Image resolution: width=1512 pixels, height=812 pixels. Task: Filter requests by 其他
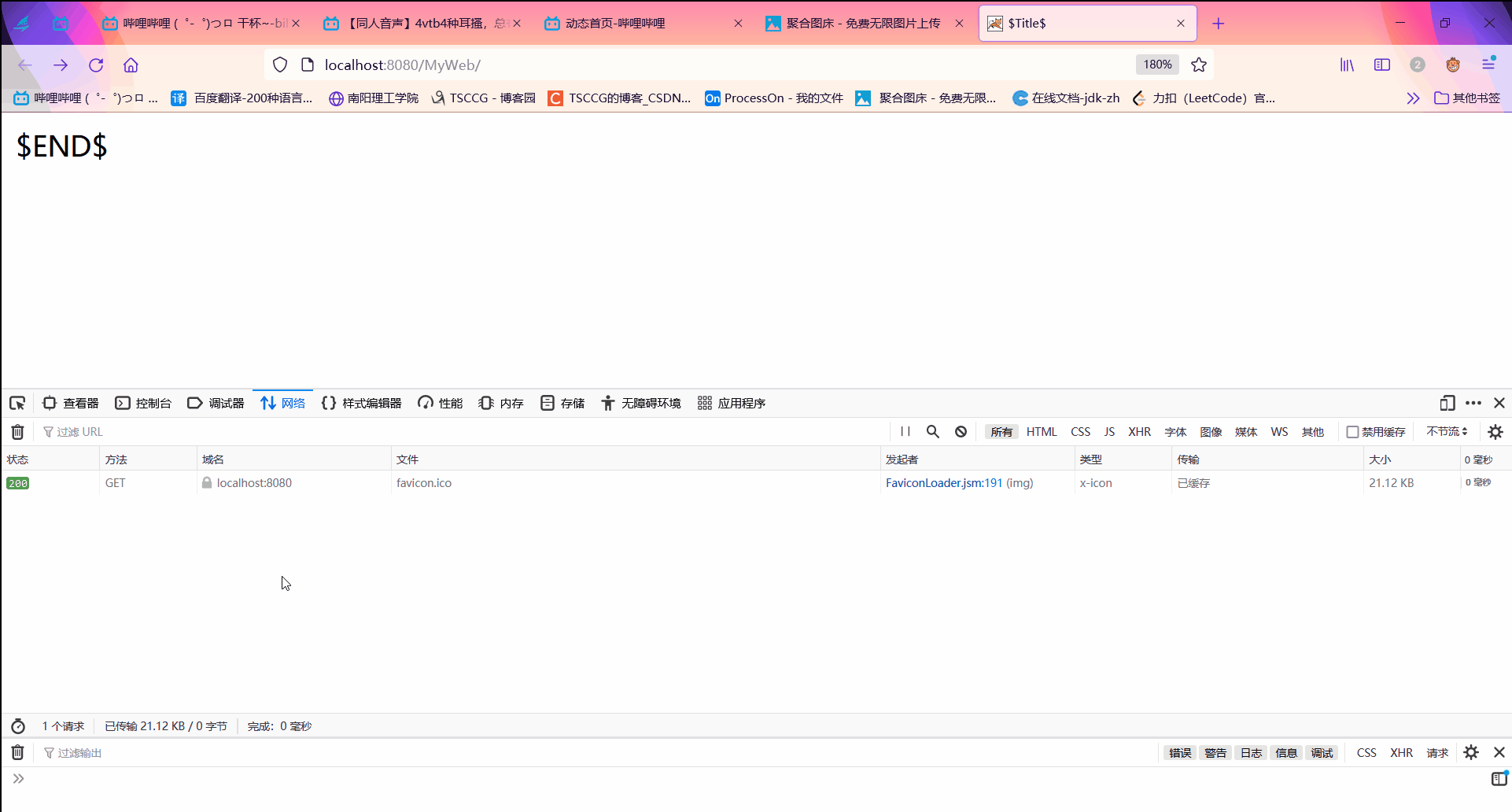click(x=1313, y=432)
